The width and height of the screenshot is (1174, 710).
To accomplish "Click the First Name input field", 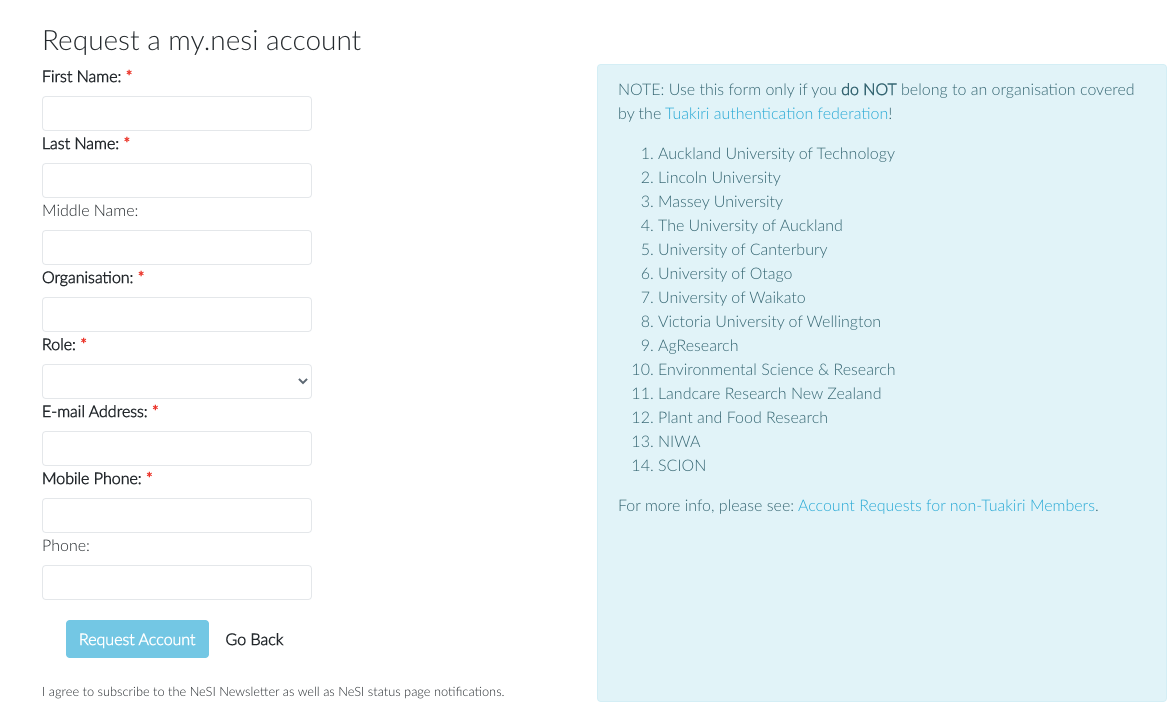I will pyautogui.click(x=176, y=114).
